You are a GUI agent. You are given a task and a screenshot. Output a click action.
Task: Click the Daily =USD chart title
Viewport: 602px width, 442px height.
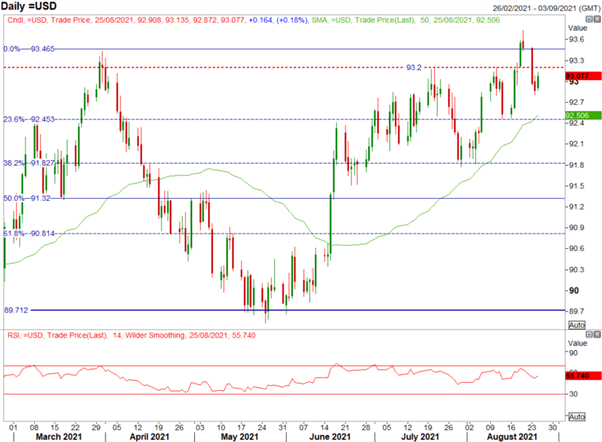(x=29, y=6)
